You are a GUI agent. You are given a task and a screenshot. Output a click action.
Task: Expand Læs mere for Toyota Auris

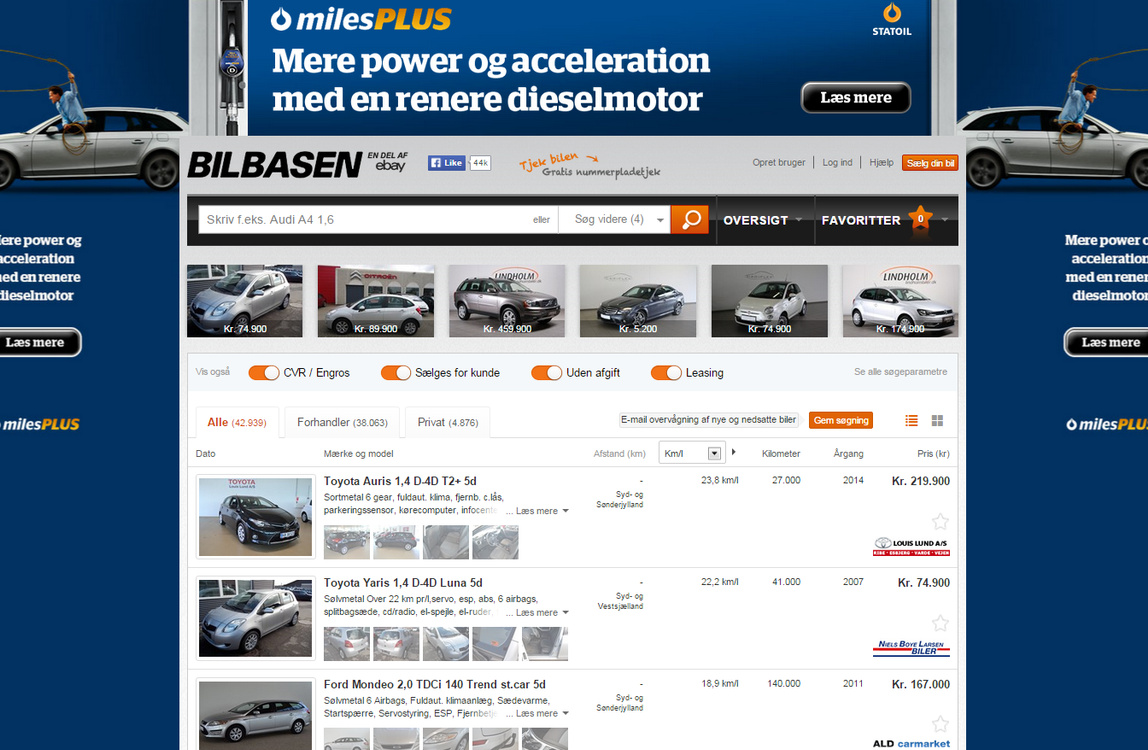click(x=542, y=510)
